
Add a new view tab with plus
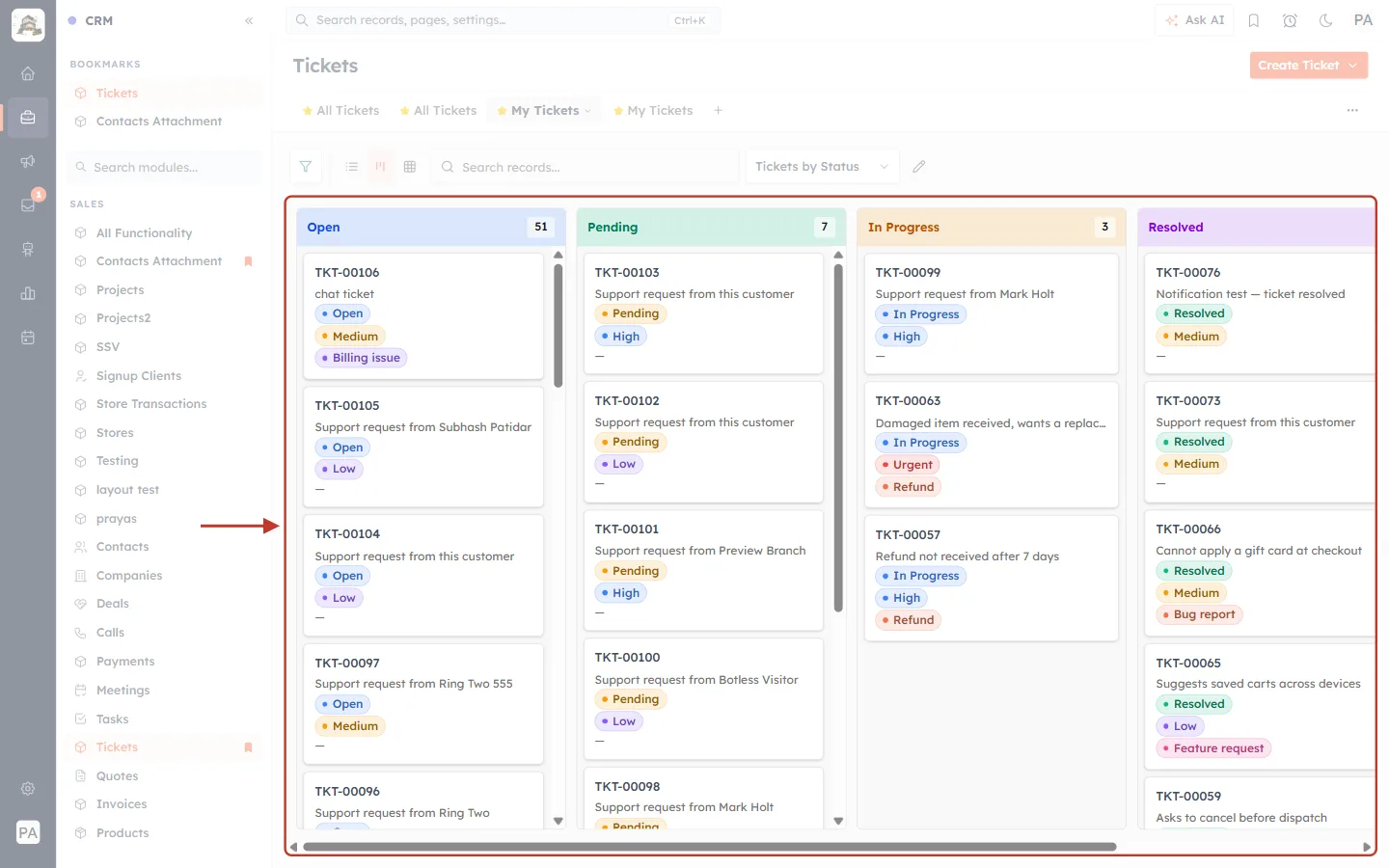click(x=719, y=111)
